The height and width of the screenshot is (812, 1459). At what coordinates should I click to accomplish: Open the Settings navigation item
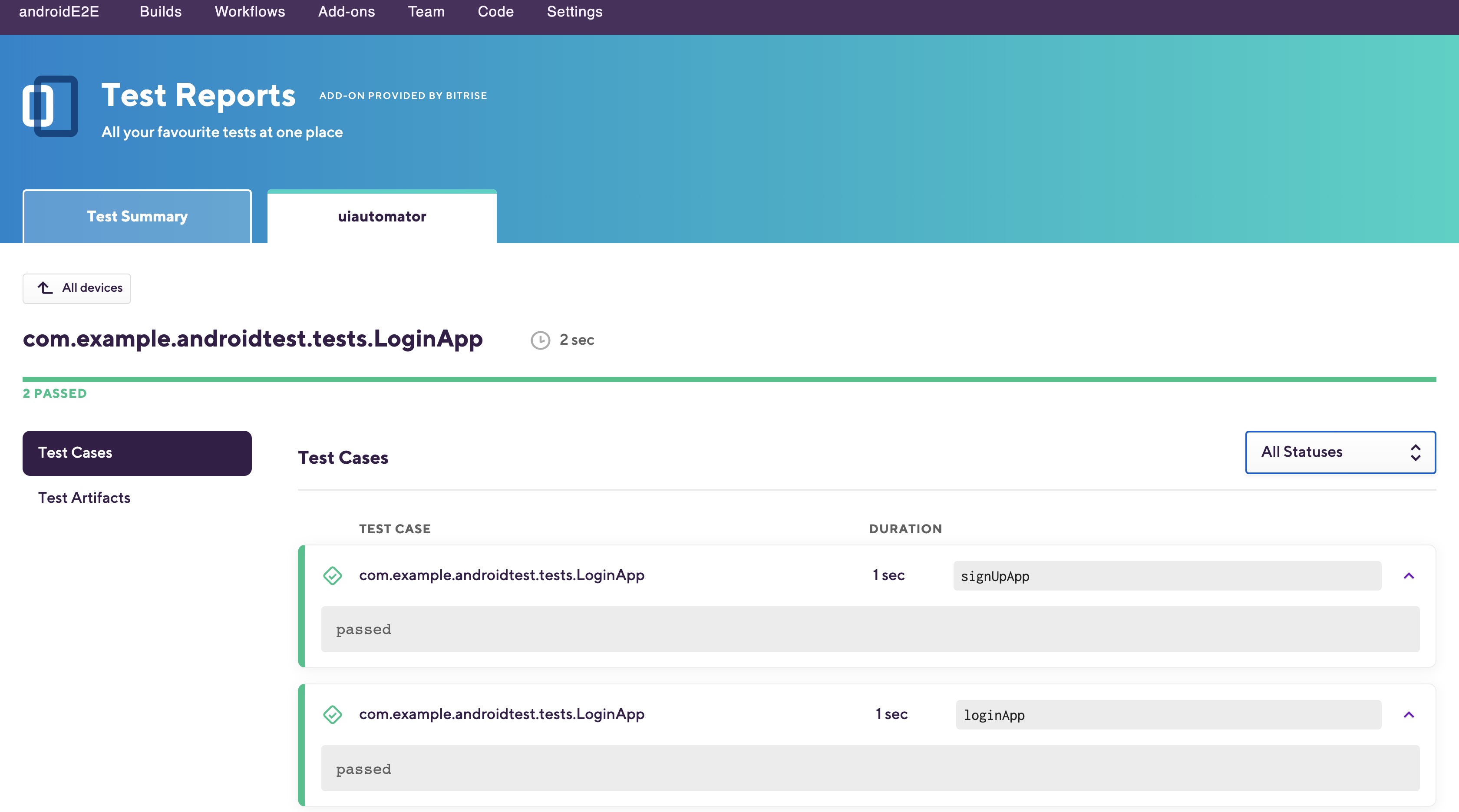click(574, 12)
